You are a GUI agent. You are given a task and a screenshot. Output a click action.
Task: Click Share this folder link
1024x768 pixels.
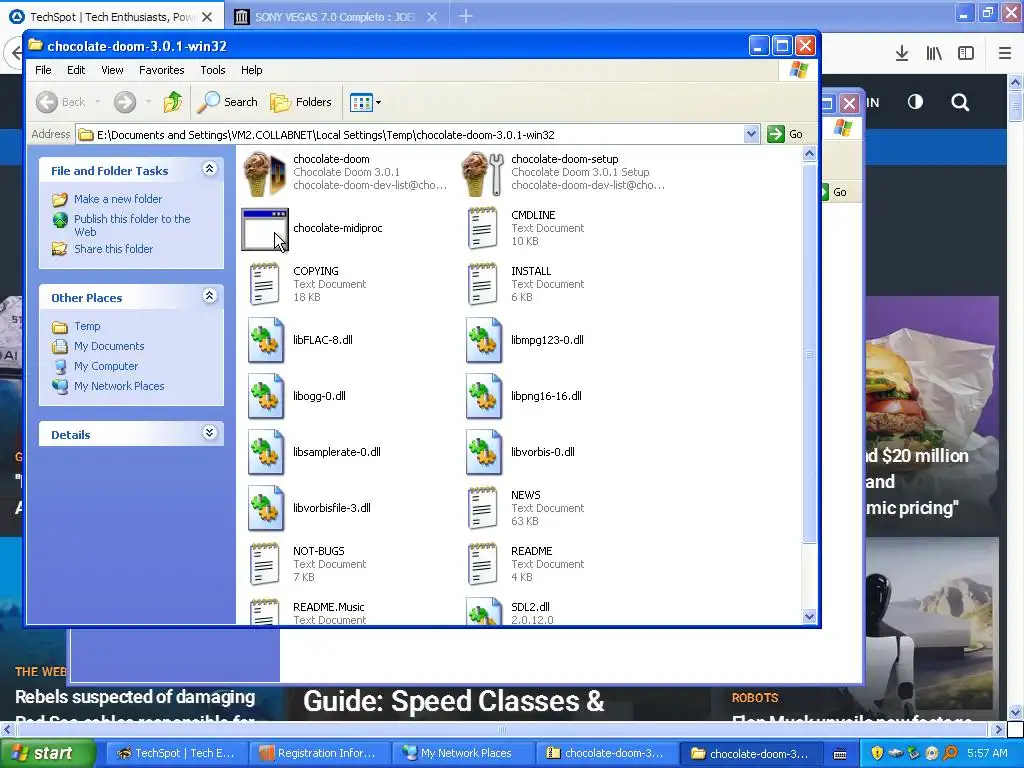[113, 249]
